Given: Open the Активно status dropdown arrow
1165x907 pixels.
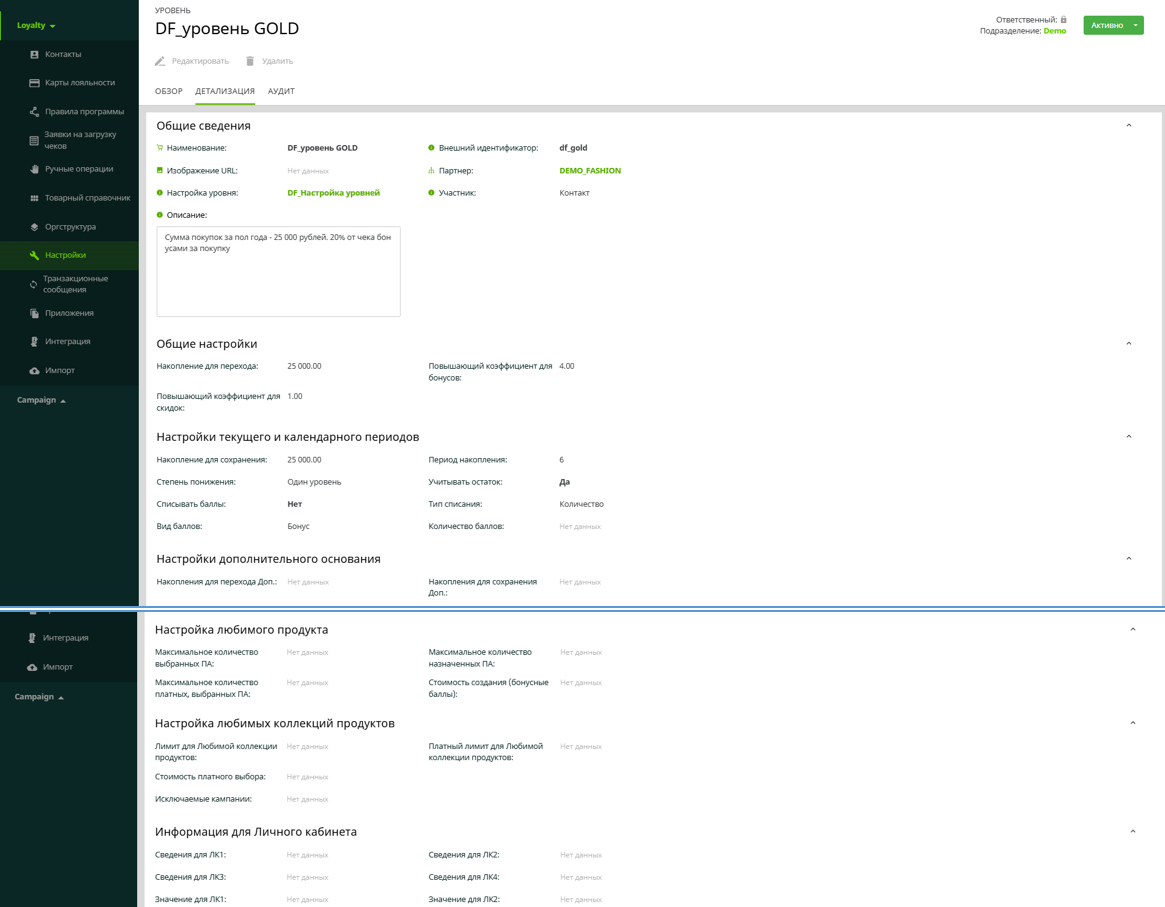Looking at the screenshot, I should coord(1135,25).
